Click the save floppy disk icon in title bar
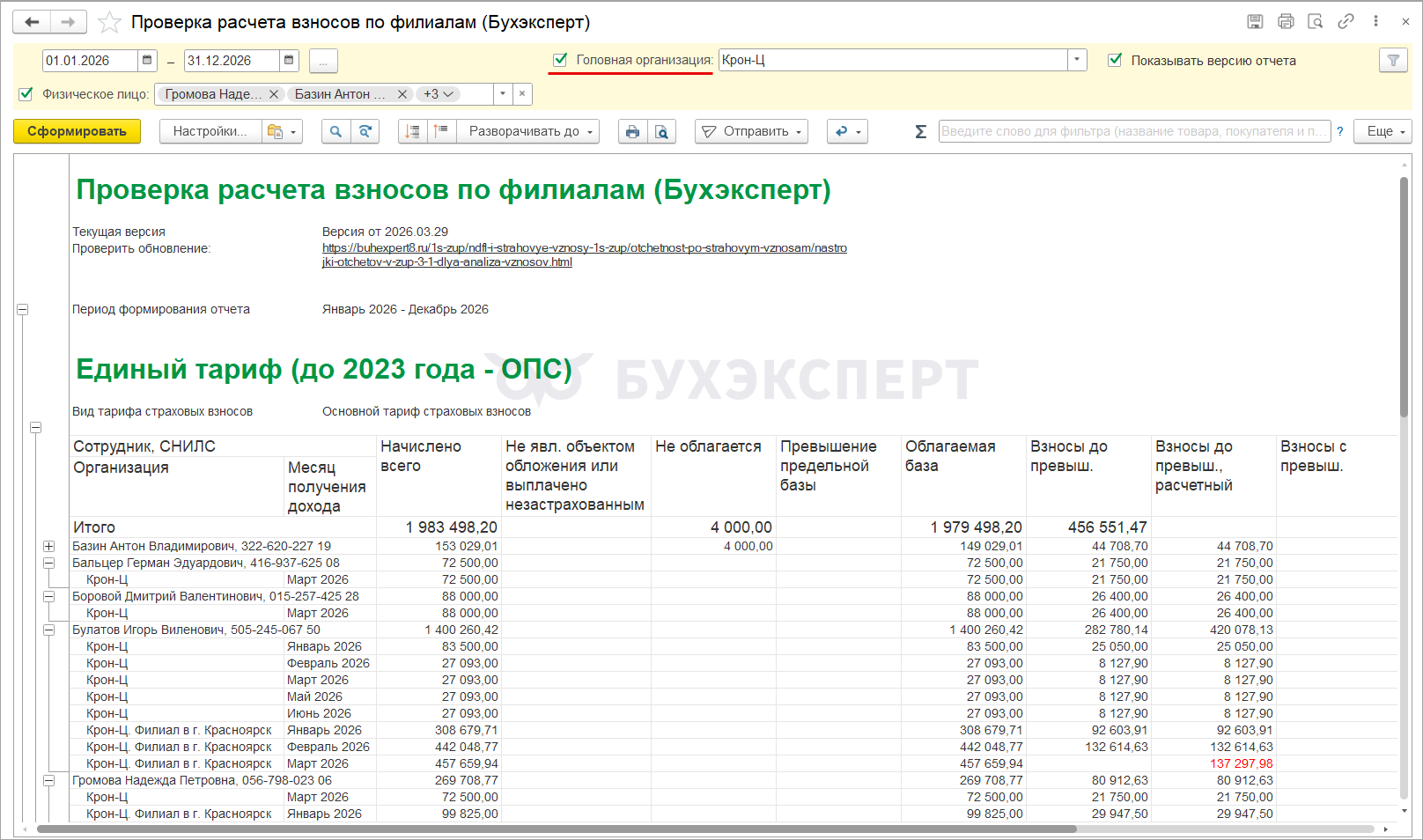Screen dimensions: 1423x840 click(x=1256, y=22)
